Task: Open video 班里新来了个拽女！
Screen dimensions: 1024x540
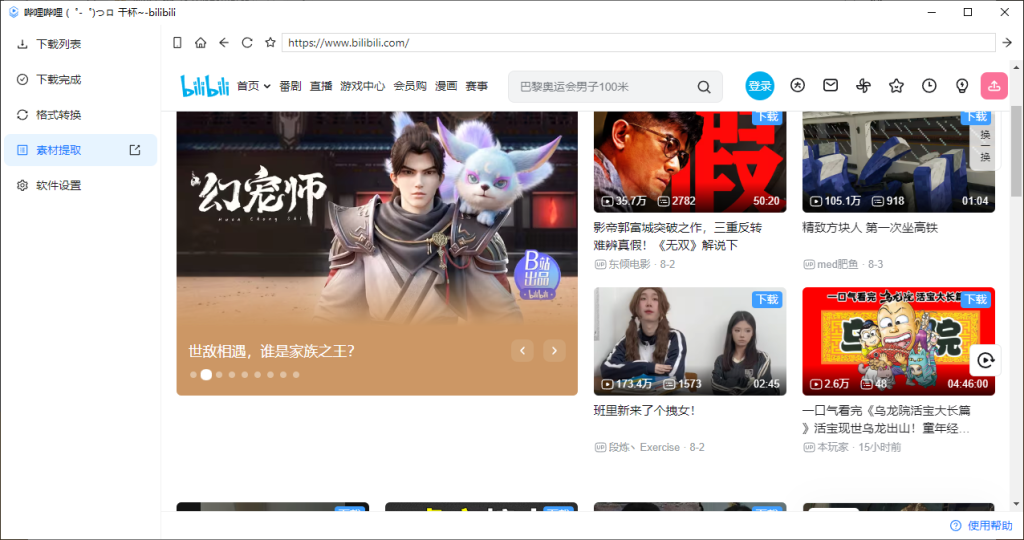Action: point(645,411)
